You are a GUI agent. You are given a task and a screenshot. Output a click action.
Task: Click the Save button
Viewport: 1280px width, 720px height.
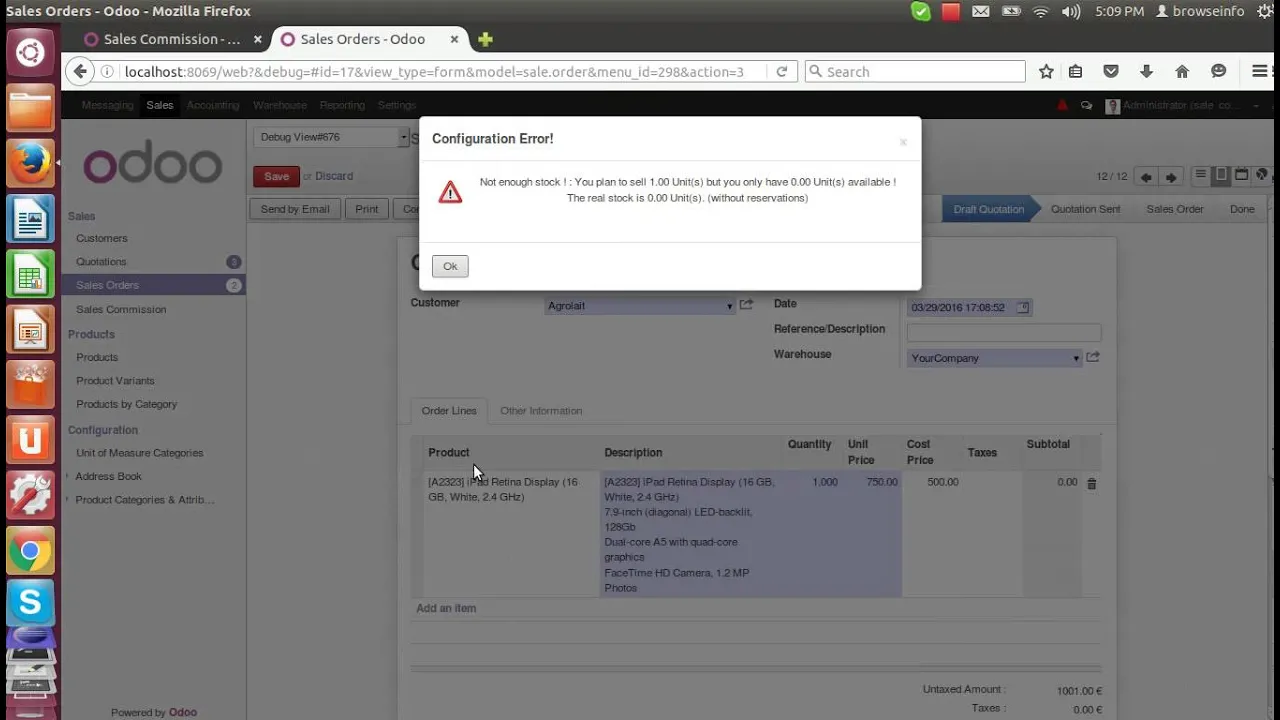click(276, 176)
